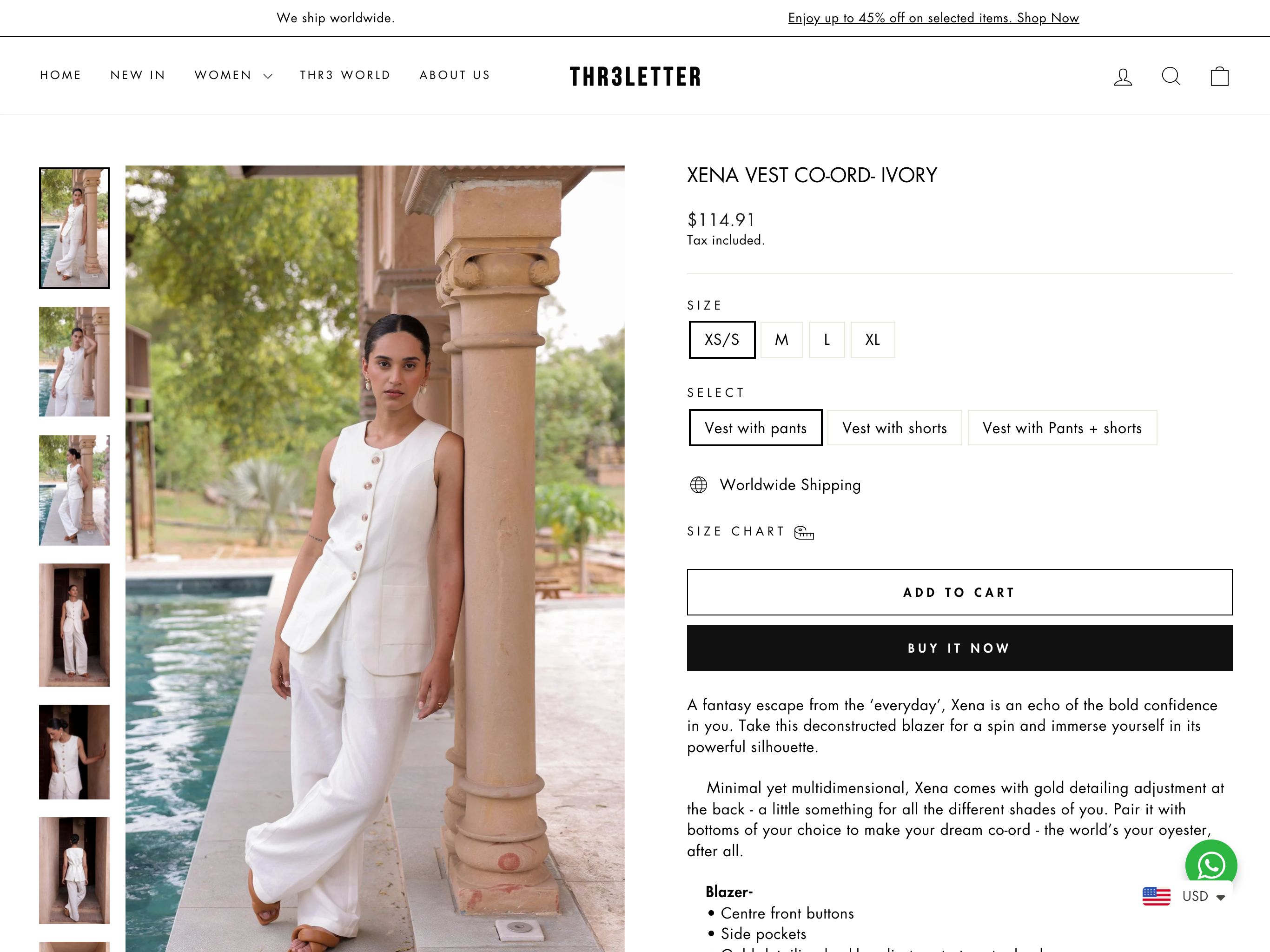The width and height of the screenshot is (1270, 952).
Task: View the doorway pose fourth thumbnail
Action: click(74, 625)
